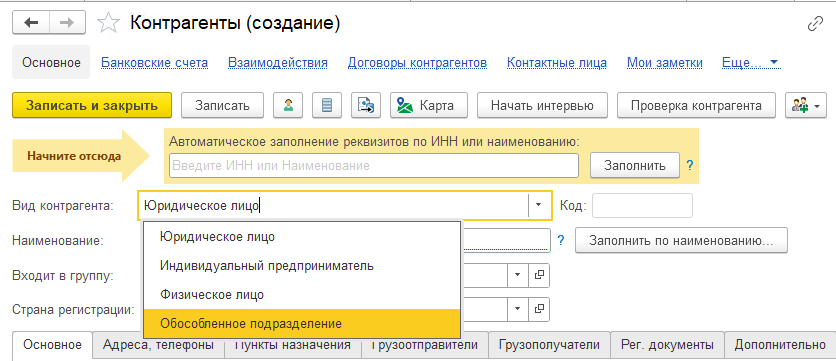Image resolution: width=836 pixels, height=361 pixels.
Task: Expand the Входит в группу dropdown arrow
Action: (517, 275)
